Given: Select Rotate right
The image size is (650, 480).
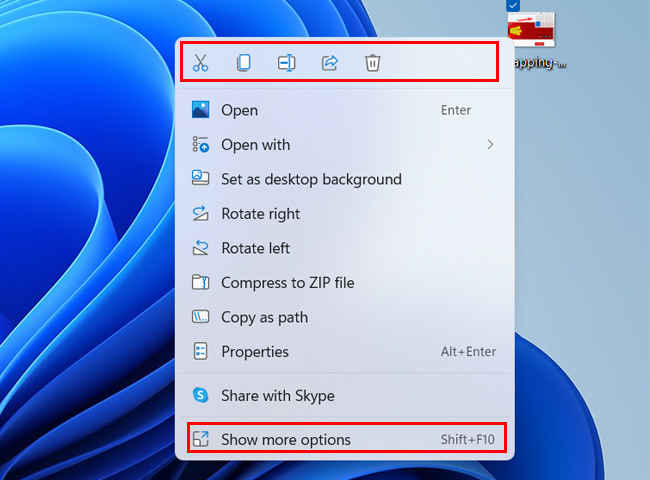Looking at the screenshot, I should 345,213.
